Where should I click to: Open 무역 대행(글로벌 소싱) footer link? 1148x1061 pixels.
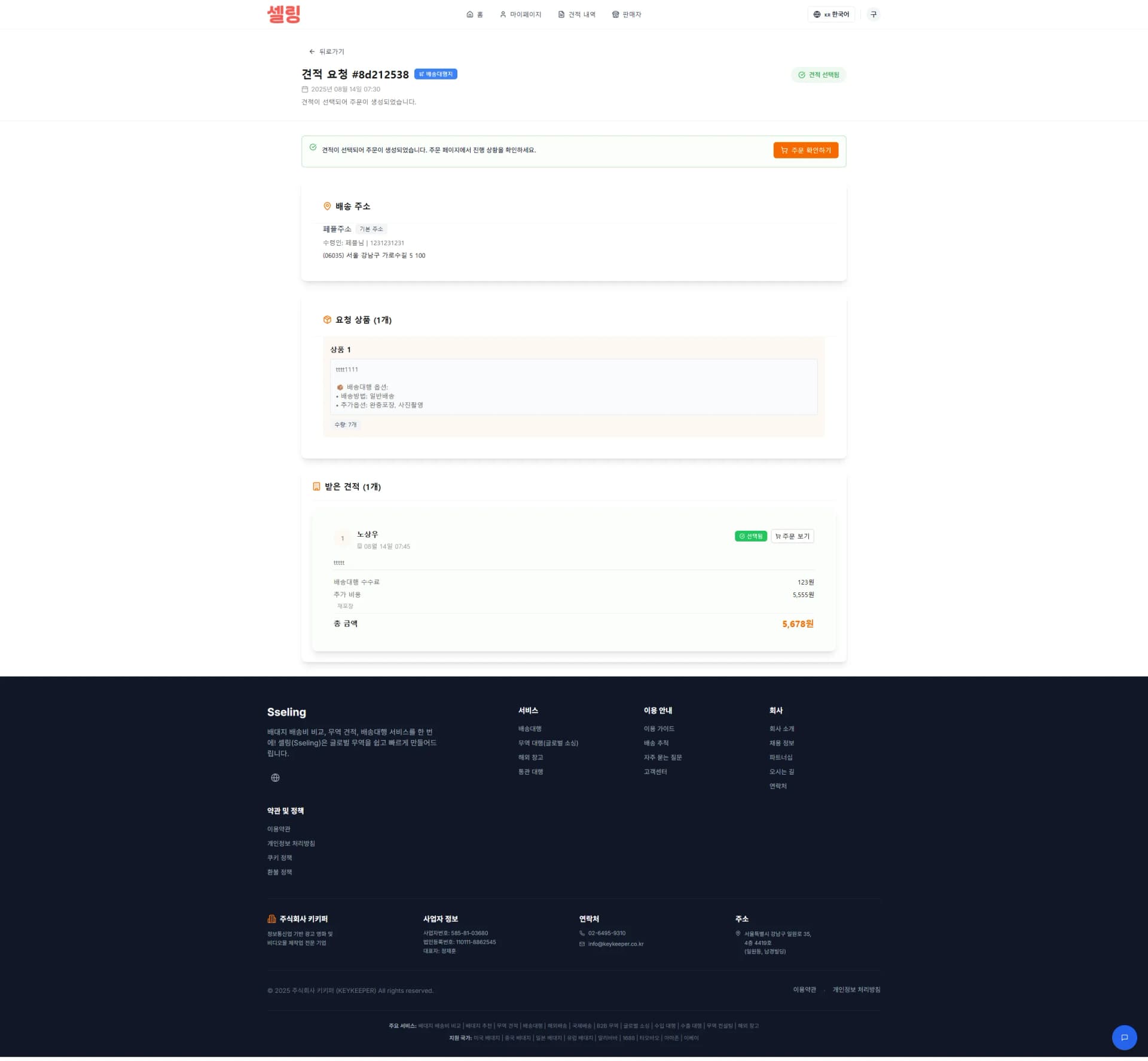pyautogui.click(x=548, y=743)
